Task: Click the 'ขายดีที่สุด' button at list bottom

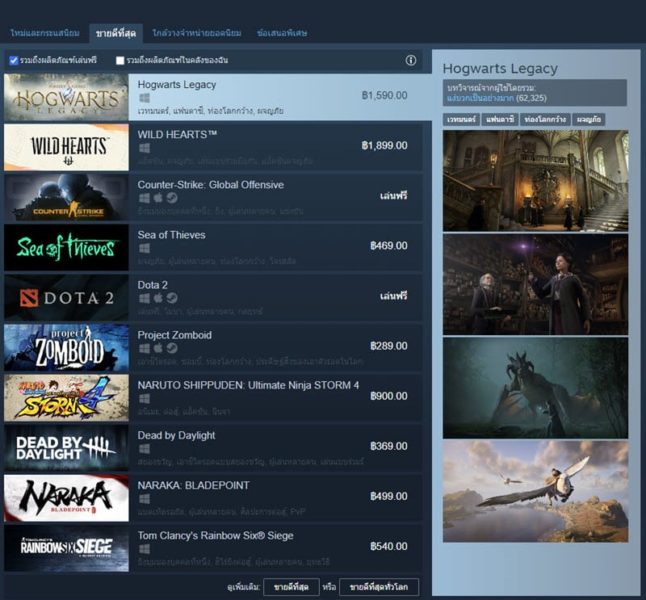Action: click(x=293, y=586)
